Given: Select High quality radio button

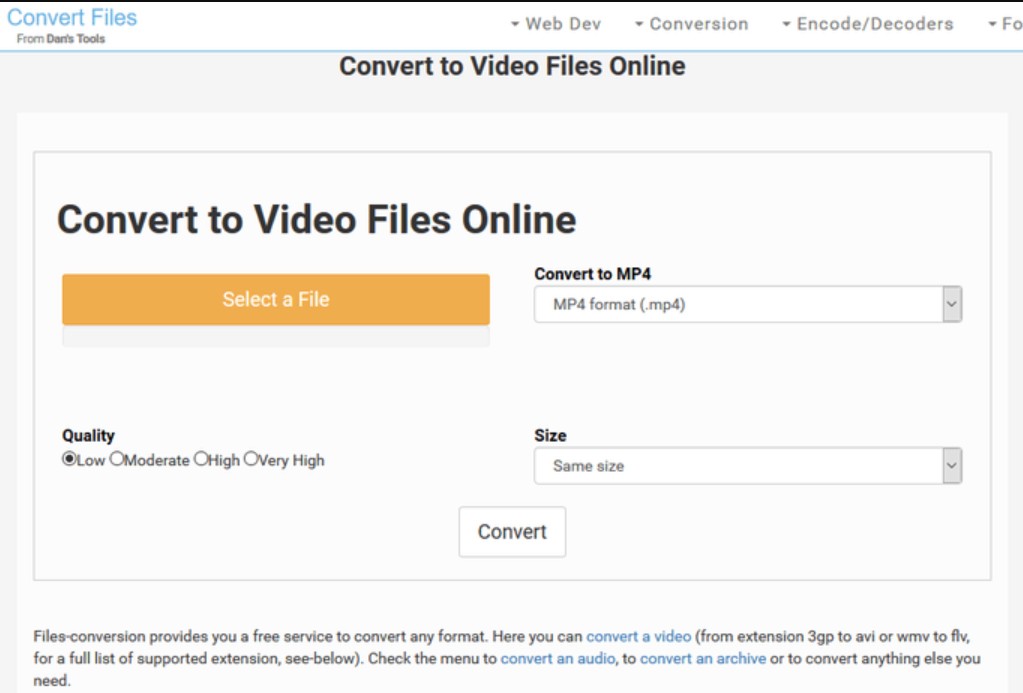Looking at the screenshot, I should pyautogui.click(x=201, y=459).
